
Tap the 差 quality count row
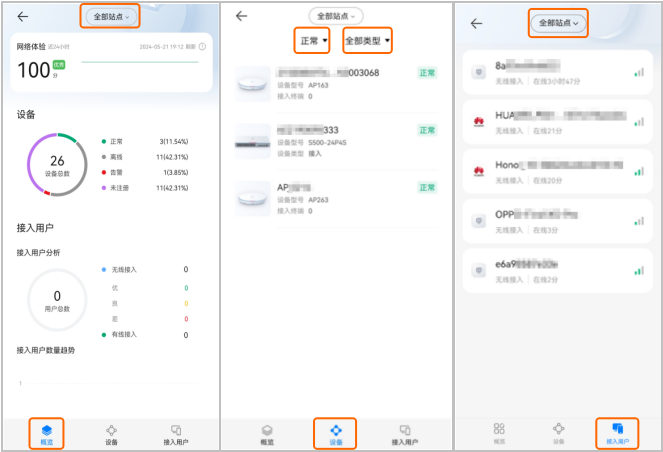pos(150,319)
